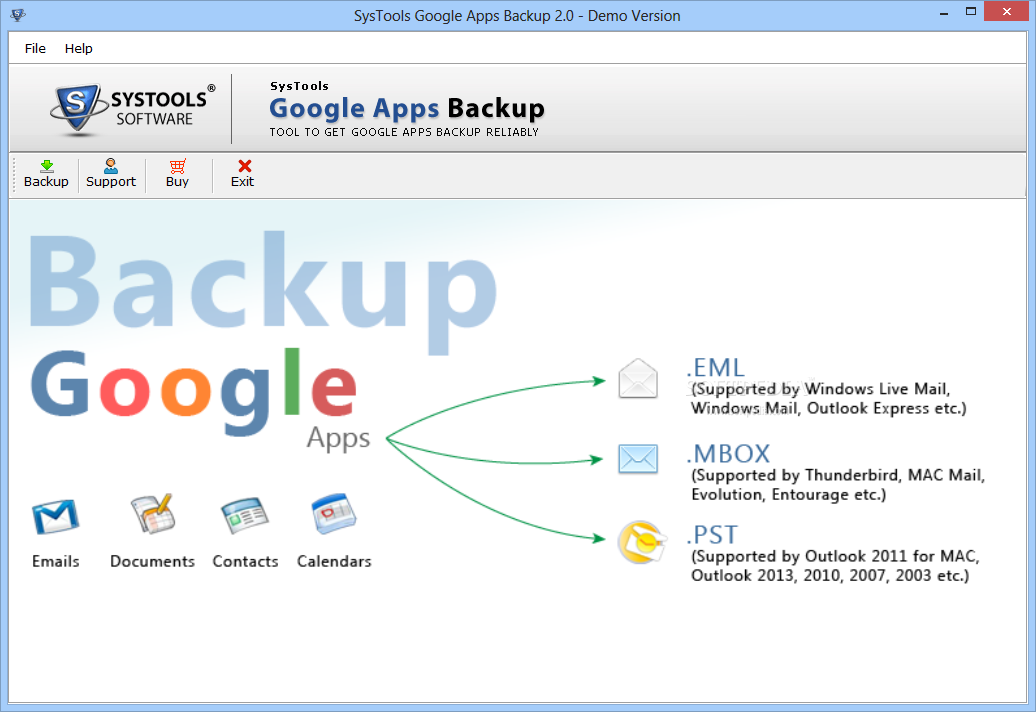Viewport: 1036px width, 712px height.
Task: Click the EML open envelope icon
Action: click(638, 378)
